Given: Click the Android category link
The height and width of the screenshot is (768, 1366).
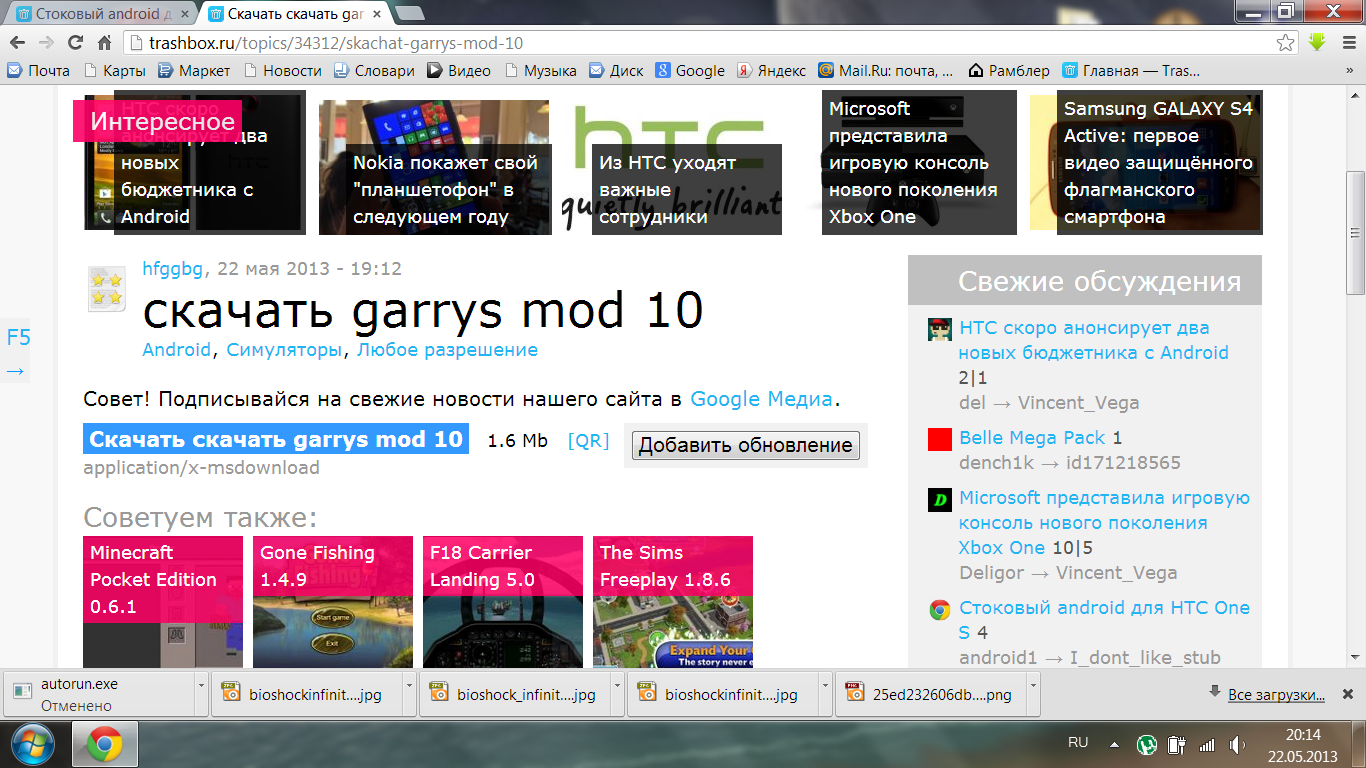Looking at the screenshot, I should [x=177, y=350].
